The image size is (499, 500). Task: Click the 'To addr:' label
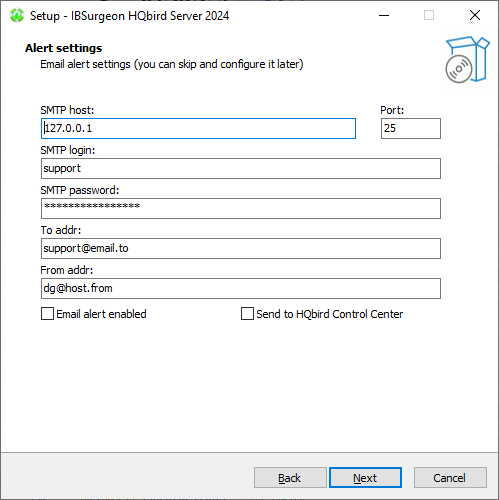click(x=61, y=230)
